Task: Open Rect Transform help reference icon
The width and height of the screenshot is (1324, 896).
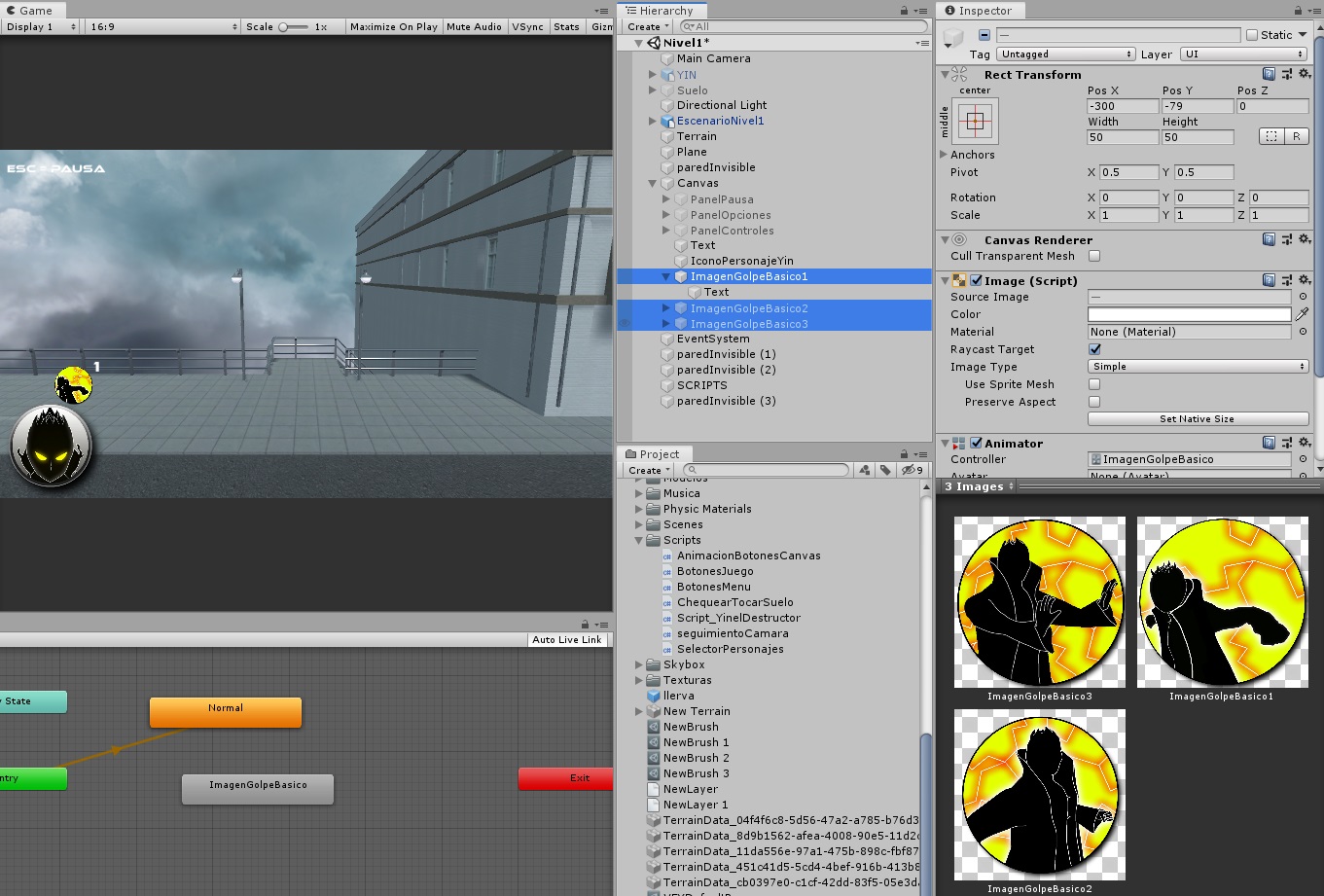Action: pos(1269,74)
